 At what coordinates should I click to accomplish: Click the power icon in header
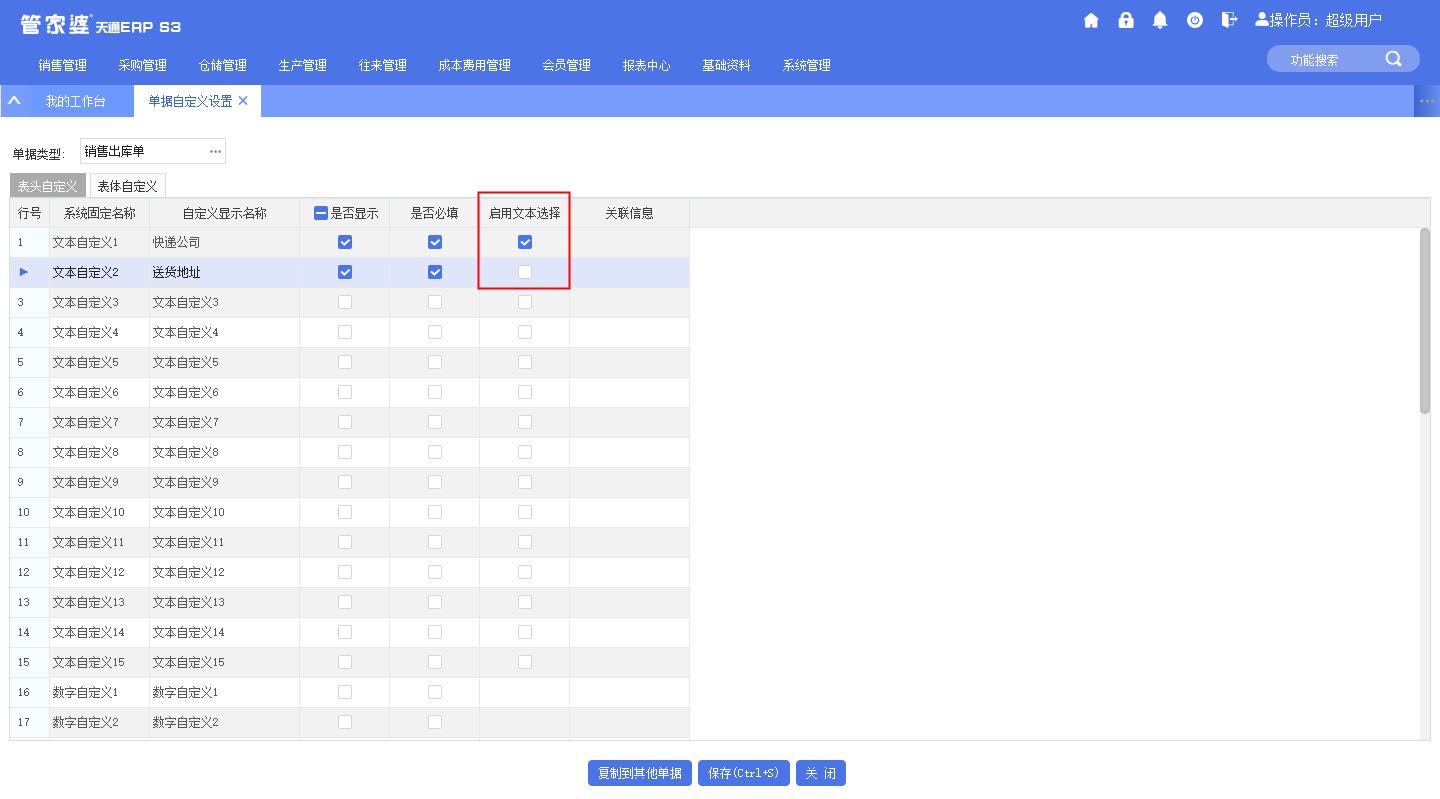[1195, 20]
